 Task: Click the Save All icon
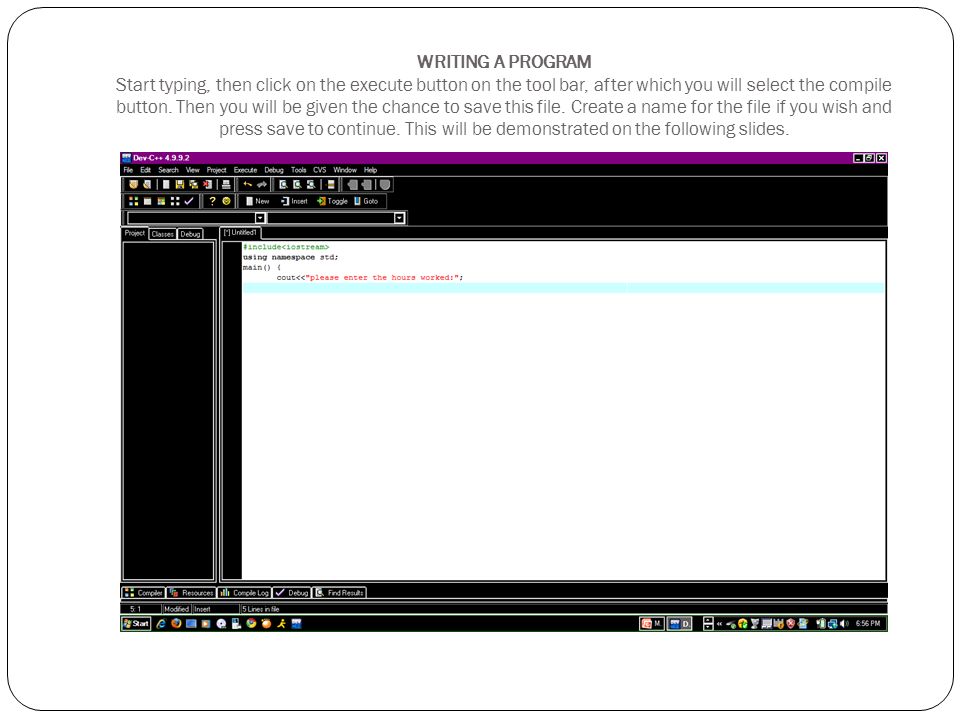pyautogui.click(x=193, y=184)
